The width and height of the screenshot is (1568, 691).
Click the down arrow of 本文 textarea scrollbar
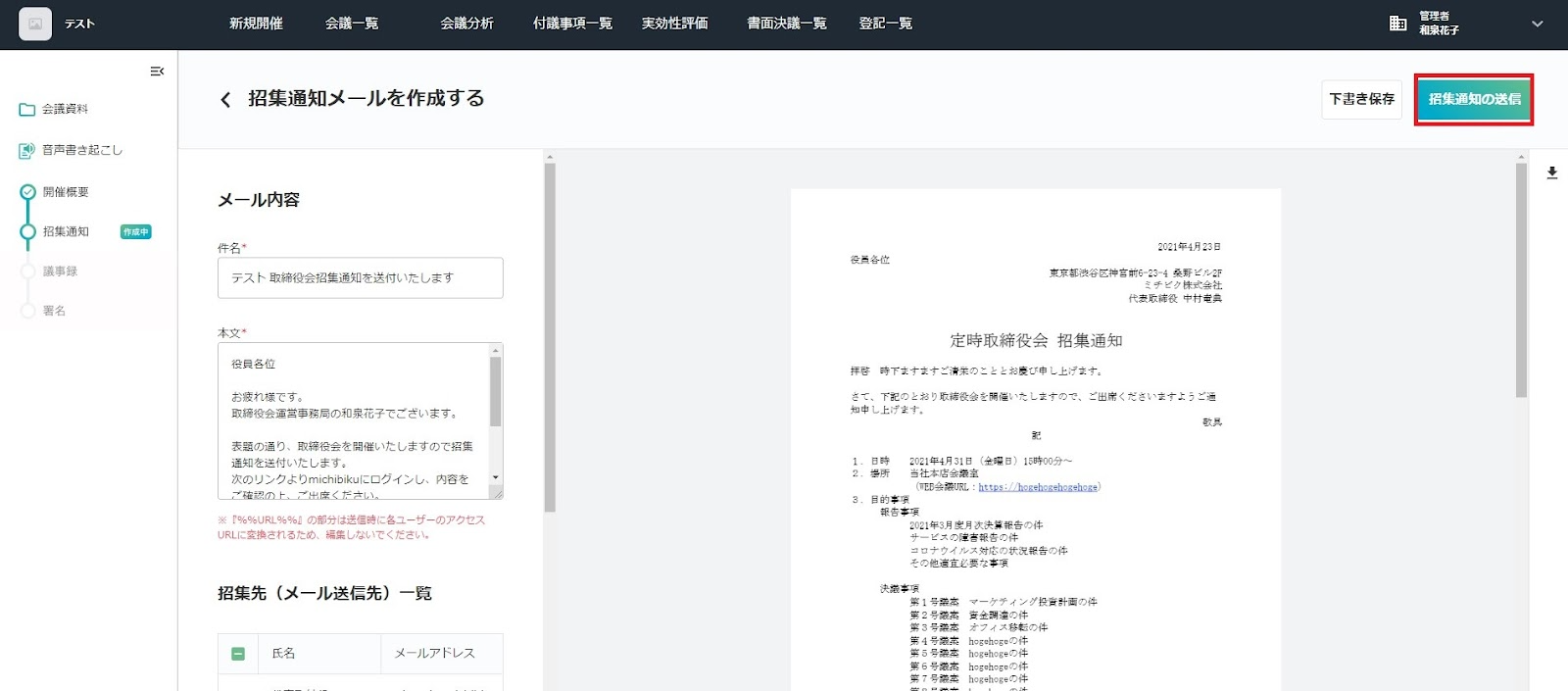(496, 478)
